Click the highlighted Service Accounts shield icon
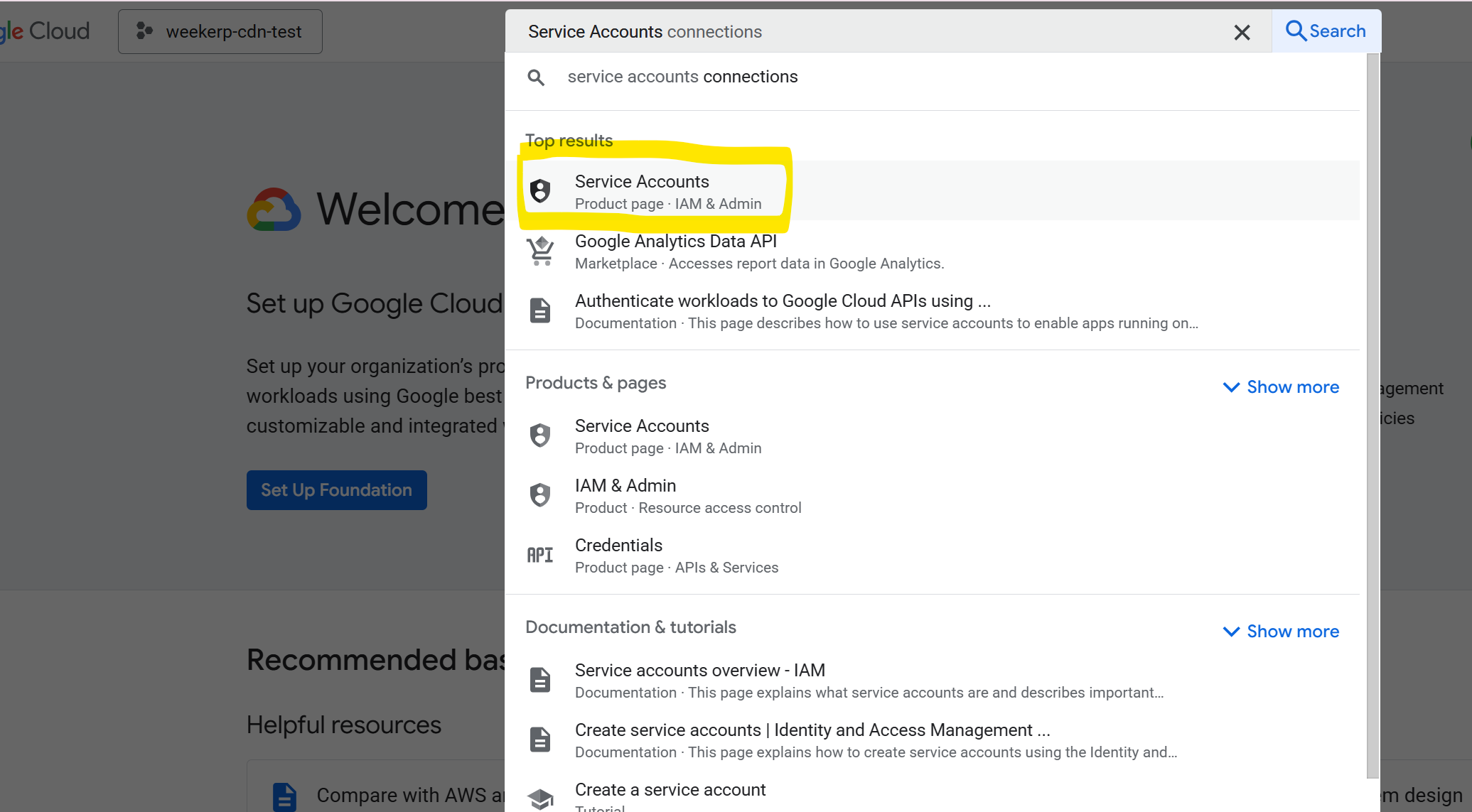This screenshot has height=812, width=1472. [x=540, y=191]
